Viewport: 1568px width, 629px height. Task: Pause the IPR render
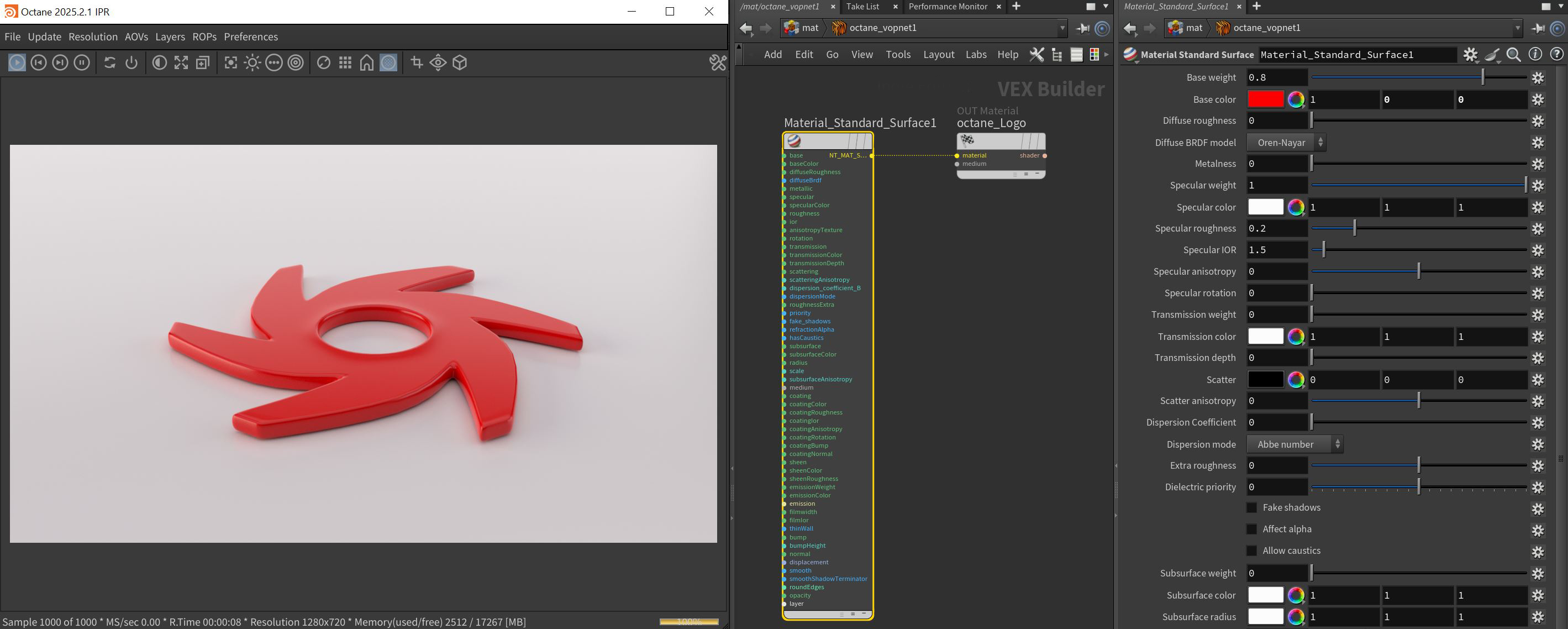click(x=82, y=62)
